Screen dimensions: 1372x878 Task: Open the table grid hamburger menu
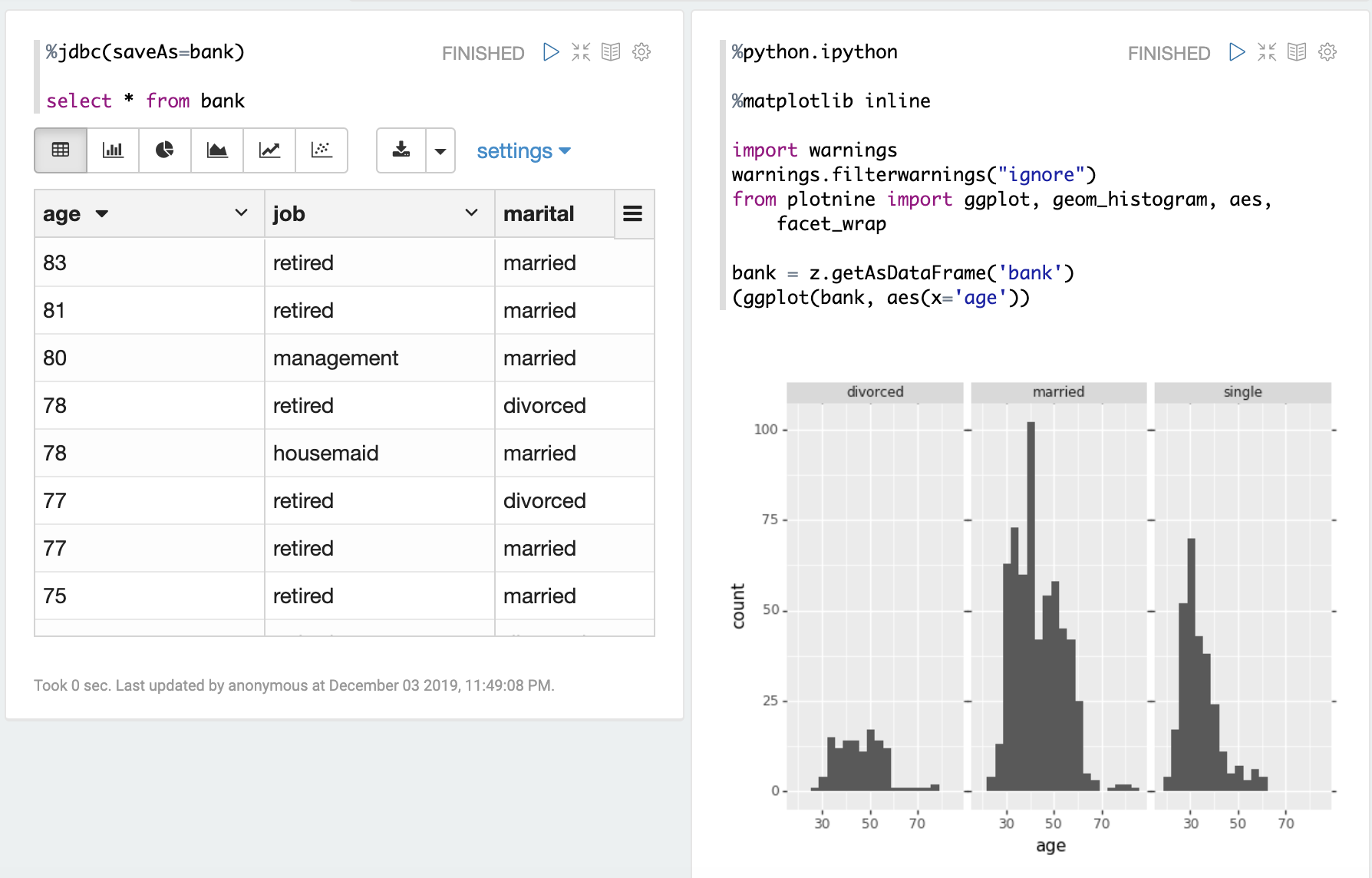tap(633, 214)
